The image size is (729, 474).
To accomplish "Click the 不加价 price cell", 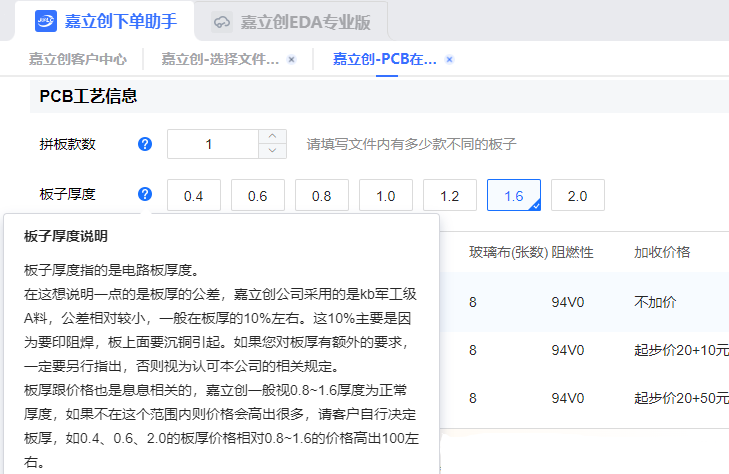I will click(655, 302).
